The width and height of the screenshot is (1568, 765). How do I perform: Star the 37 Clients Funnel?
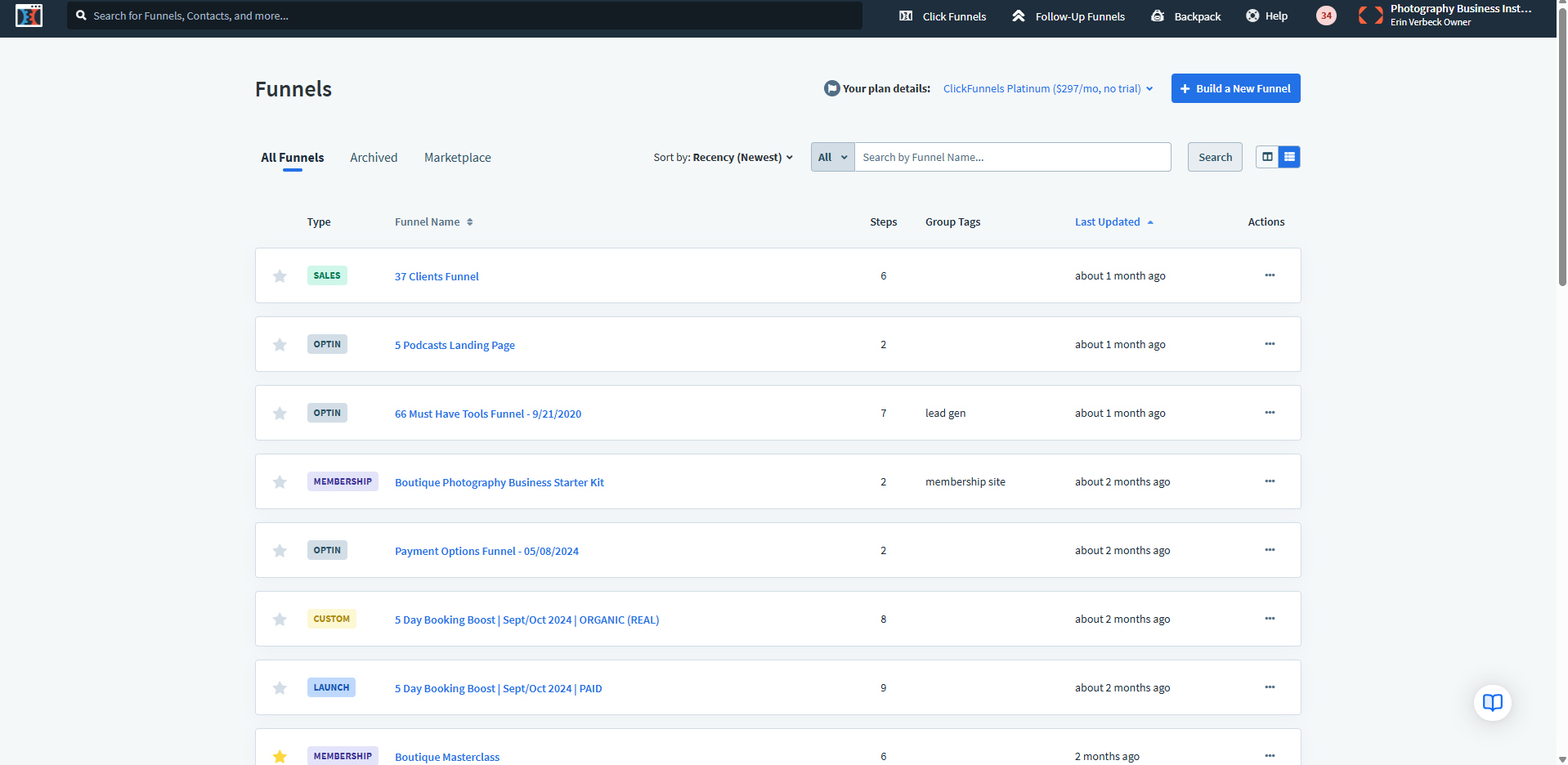pyautogui.click(x=280, y=276)
